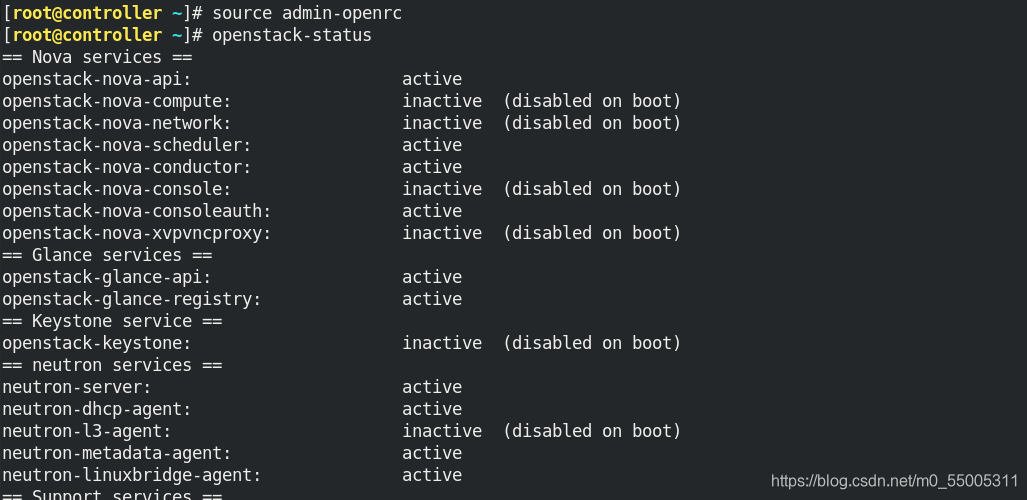Click the openstack-nova-xvpvncproxy service name

[x=136, y=234]
